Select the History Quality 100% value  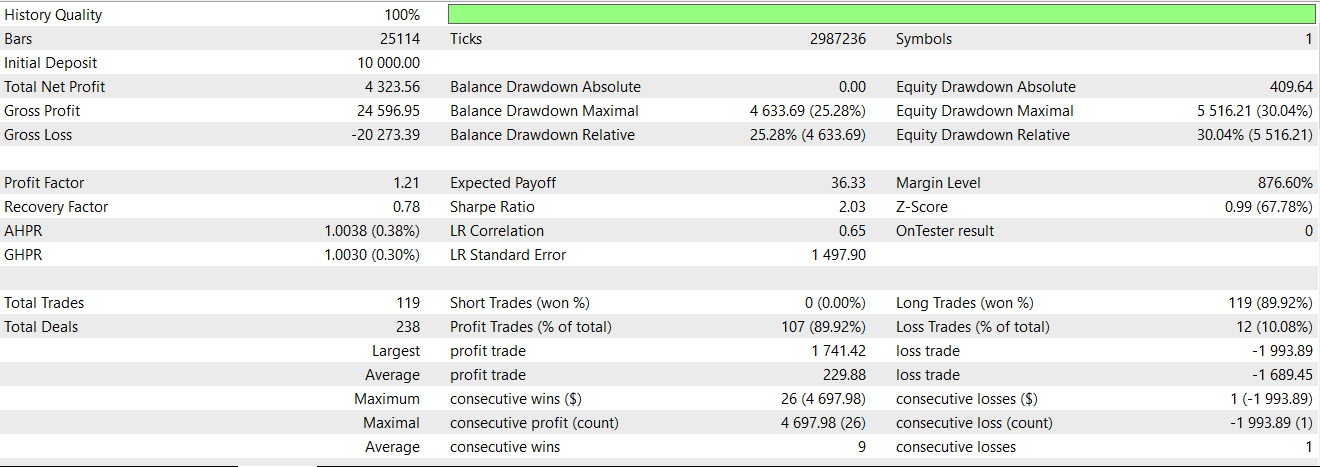click(x=402, y=15)
